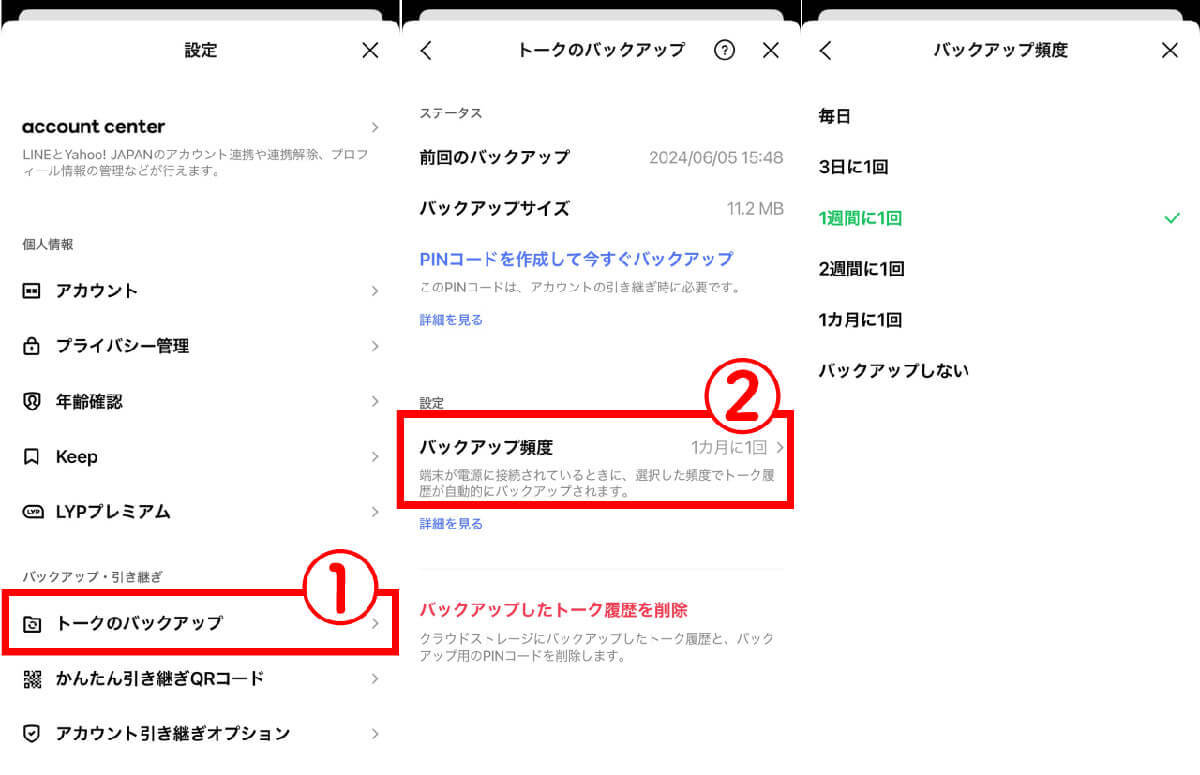Tap PINコードを作成して今すぐバックアップ link
Screen dimensions: 1200x775
tap(576, 259)
